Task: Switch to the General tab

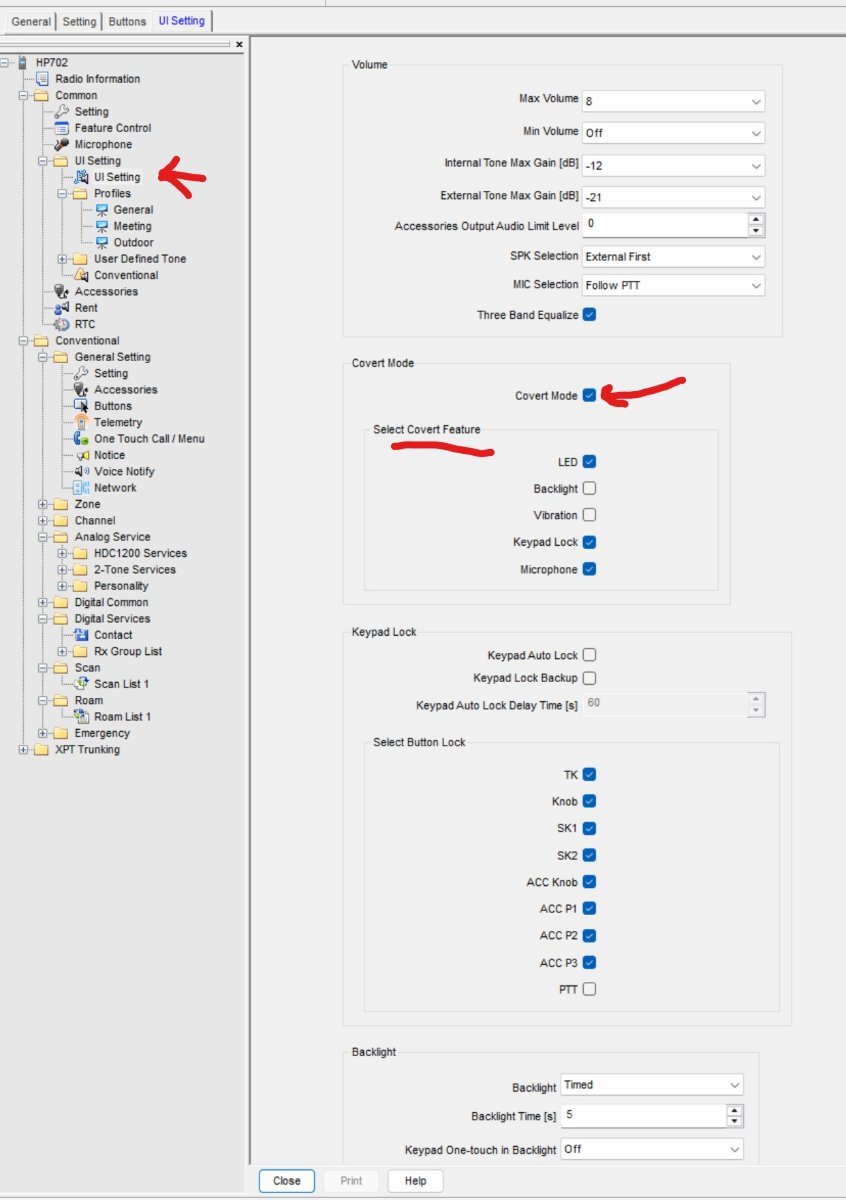Action: tap(31, 21)
